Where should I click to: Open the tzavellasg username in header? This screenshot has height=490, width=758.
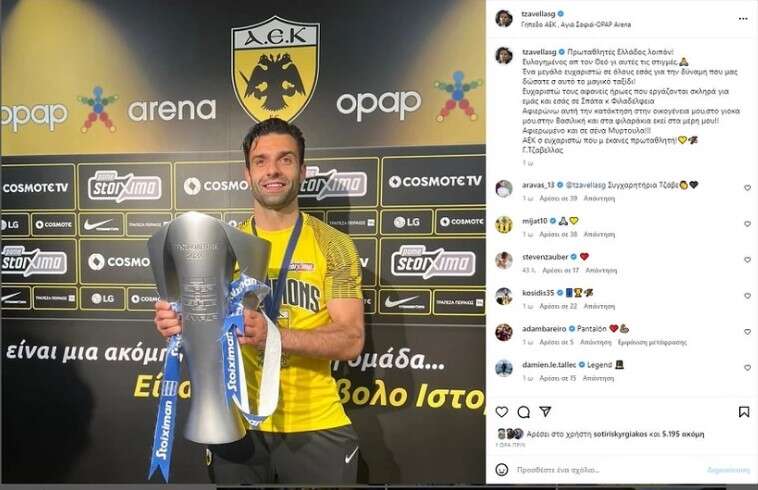[538, 14]
